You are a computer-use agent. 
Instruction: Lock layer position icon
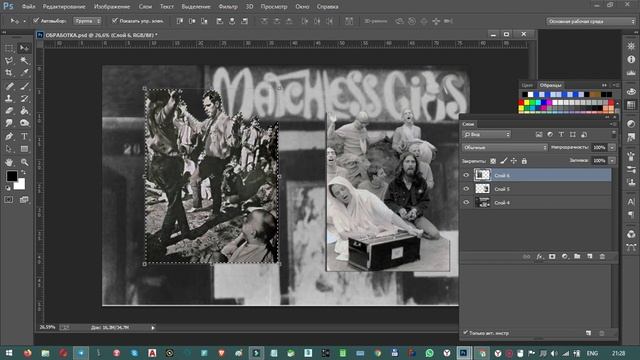[514, 161]
